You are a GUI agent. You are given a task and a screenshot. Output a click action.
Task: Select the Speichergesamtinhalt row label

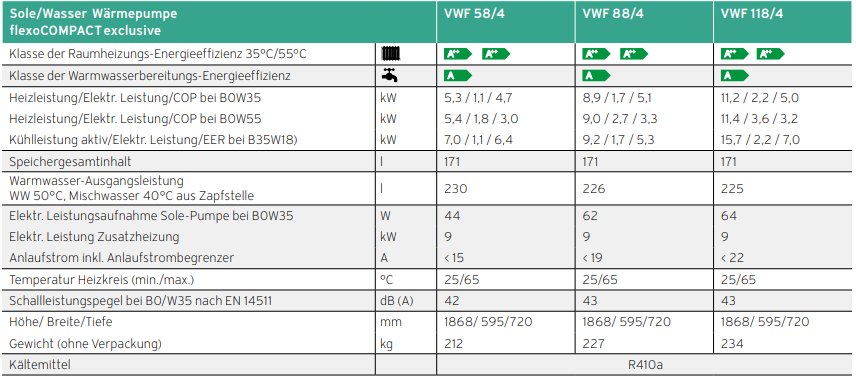tap(70, 162)
